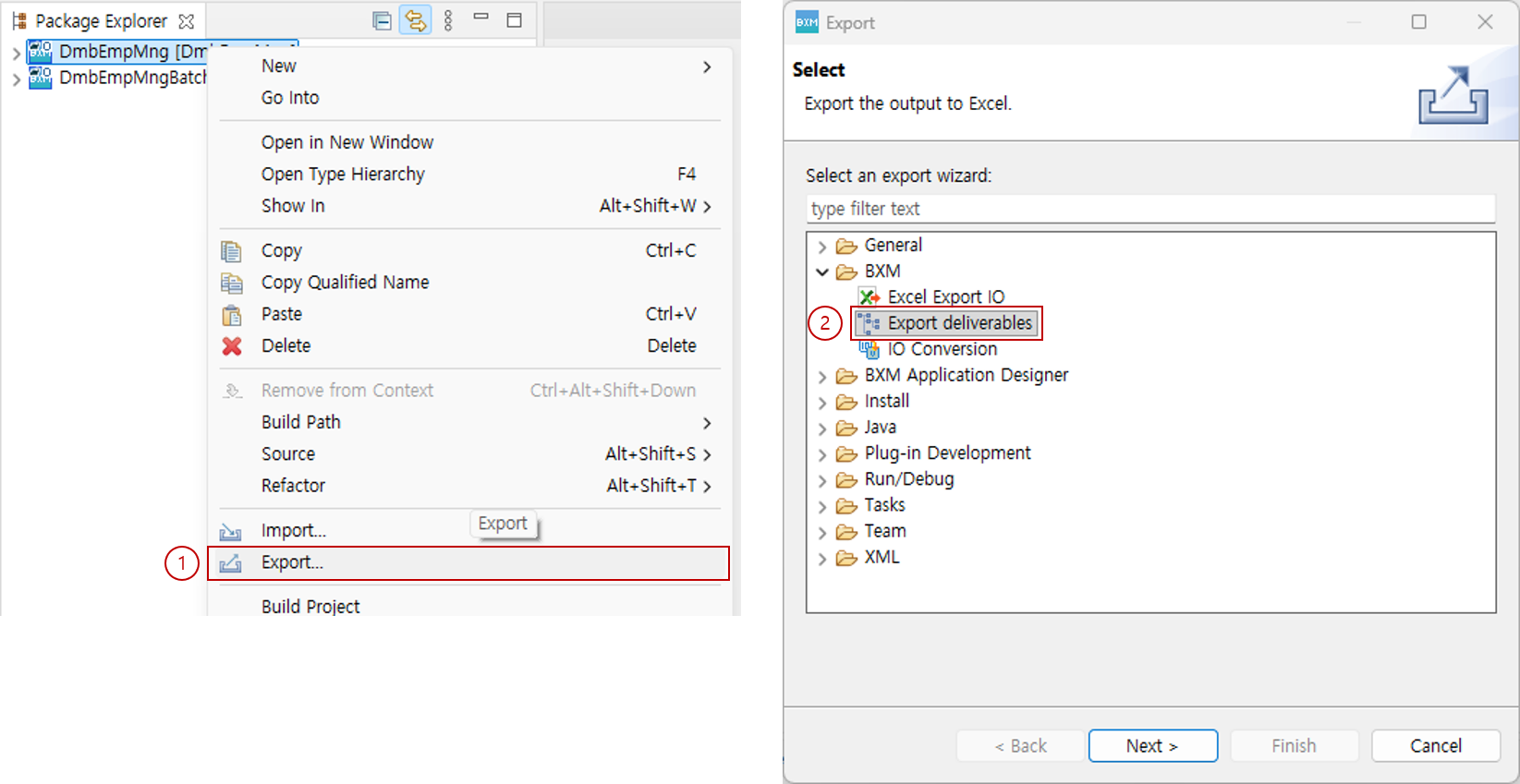Click the red Delete X icon in menu
The image size is (1520, 784).
(x=232, y=346)
